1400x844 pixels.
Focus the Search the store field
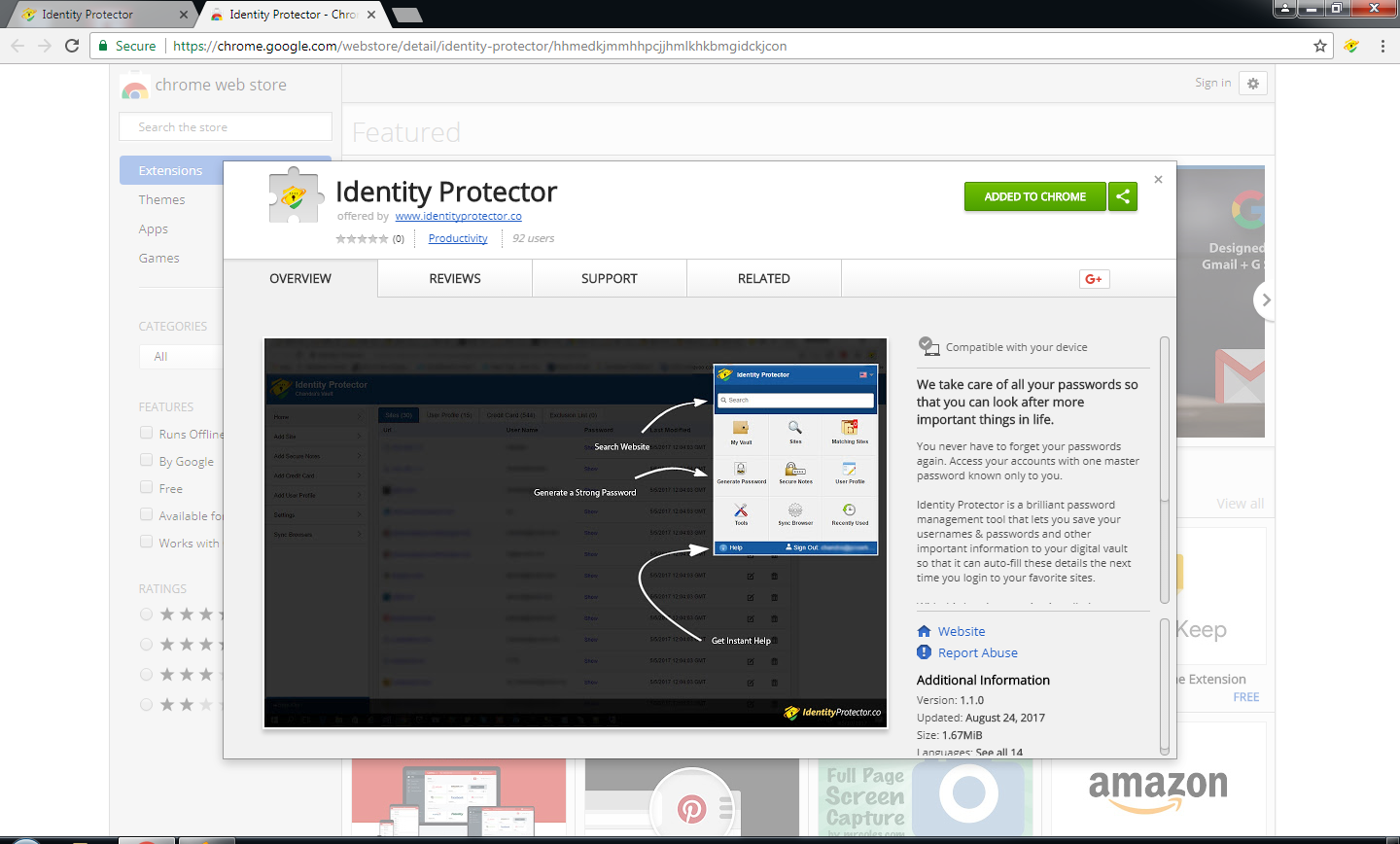[x=226, y=126]
